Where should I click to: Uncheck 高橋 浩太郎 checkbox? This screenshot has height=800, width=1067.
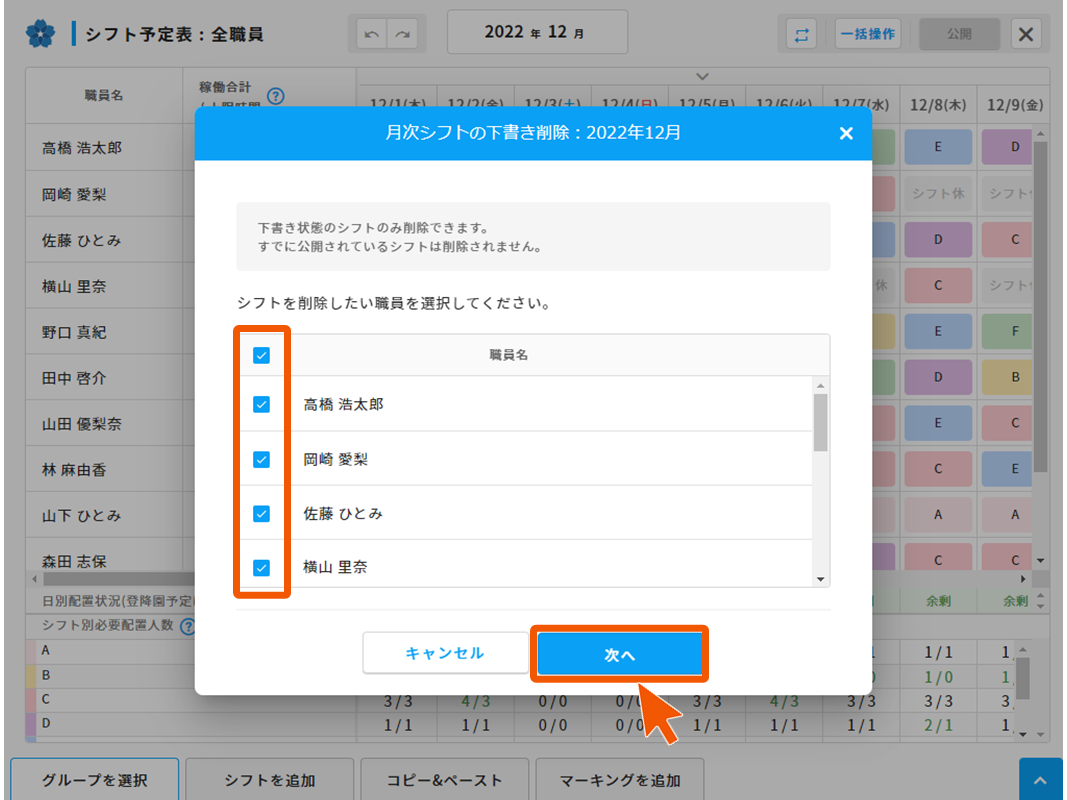point(262,405)
